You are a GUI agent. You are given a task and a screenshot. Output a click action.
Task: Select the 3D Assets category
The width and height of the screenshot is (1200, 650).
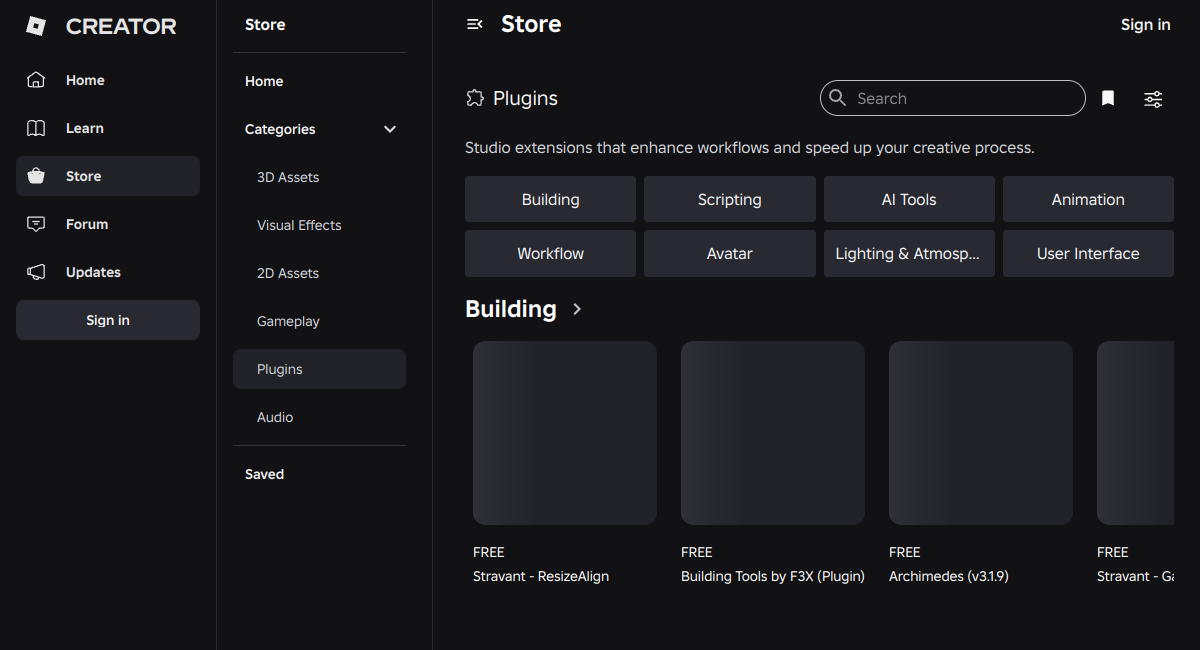(319, 177)
